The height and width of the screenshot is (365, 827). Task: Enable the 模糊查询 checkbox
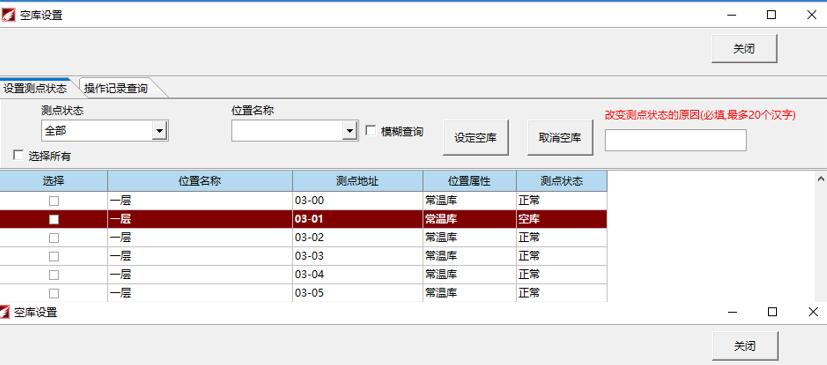coord(370,130)
